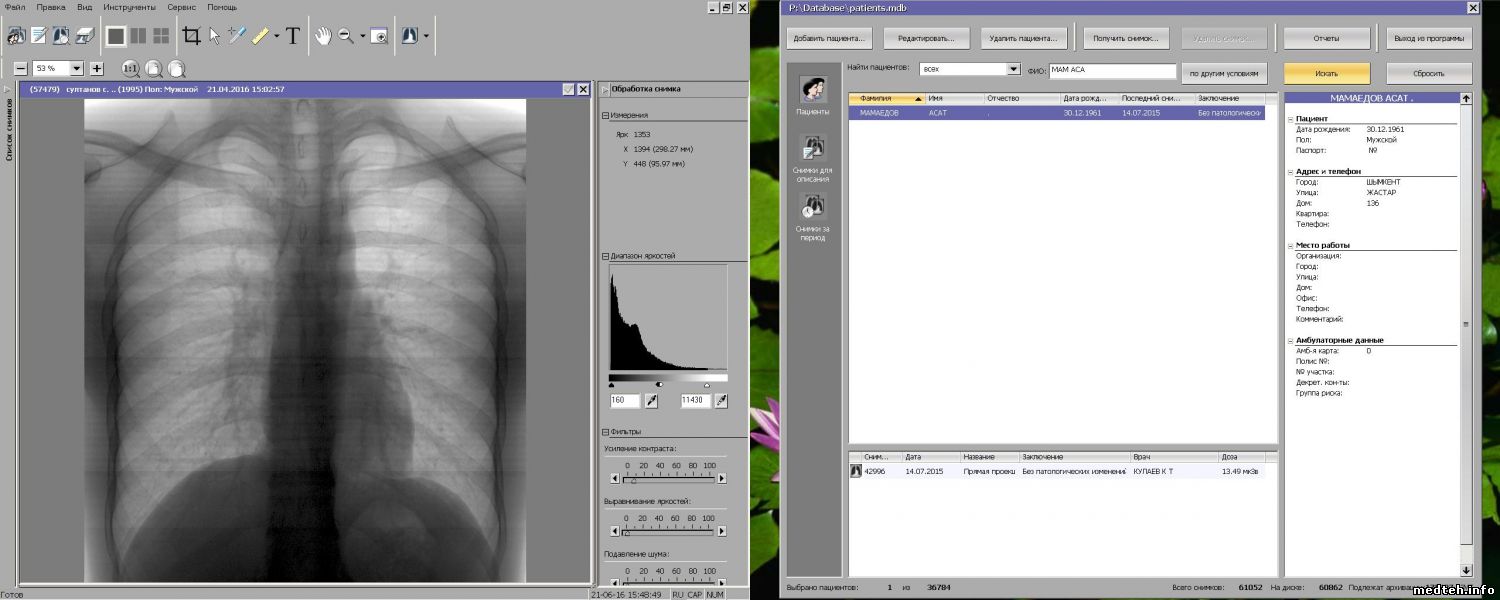Pick the arrow pointer tool
The height and width of the screenshot is (600, 1500).
coord(214,36)
